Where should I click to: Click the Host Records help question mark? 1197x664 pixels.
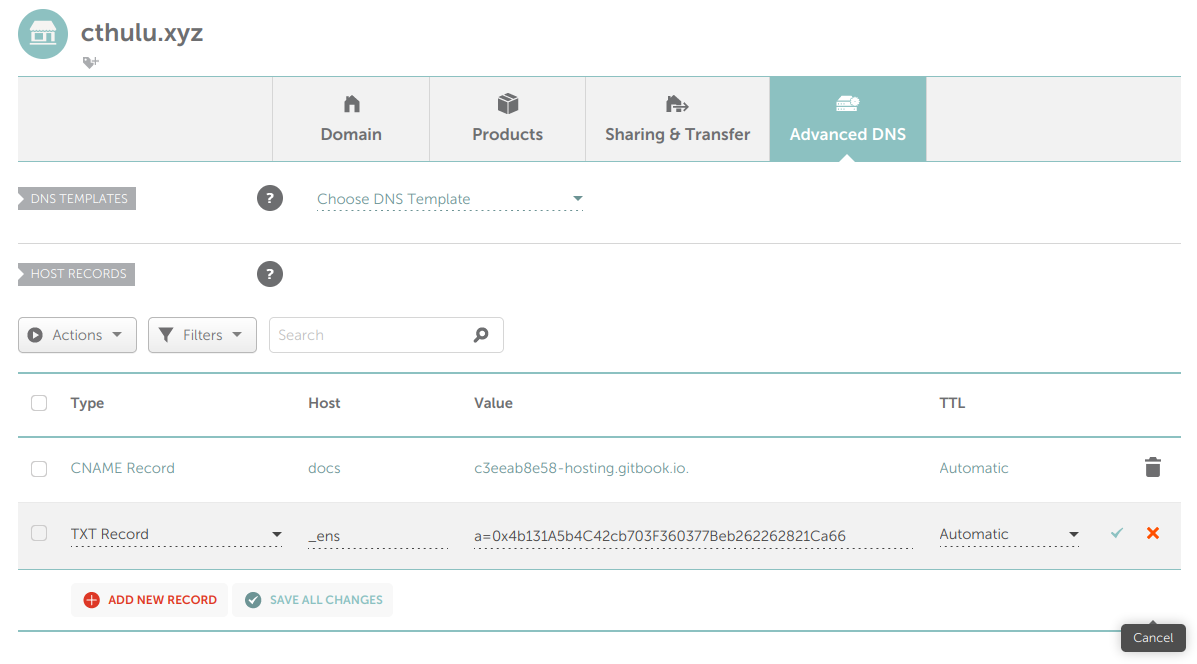(270, 274)
